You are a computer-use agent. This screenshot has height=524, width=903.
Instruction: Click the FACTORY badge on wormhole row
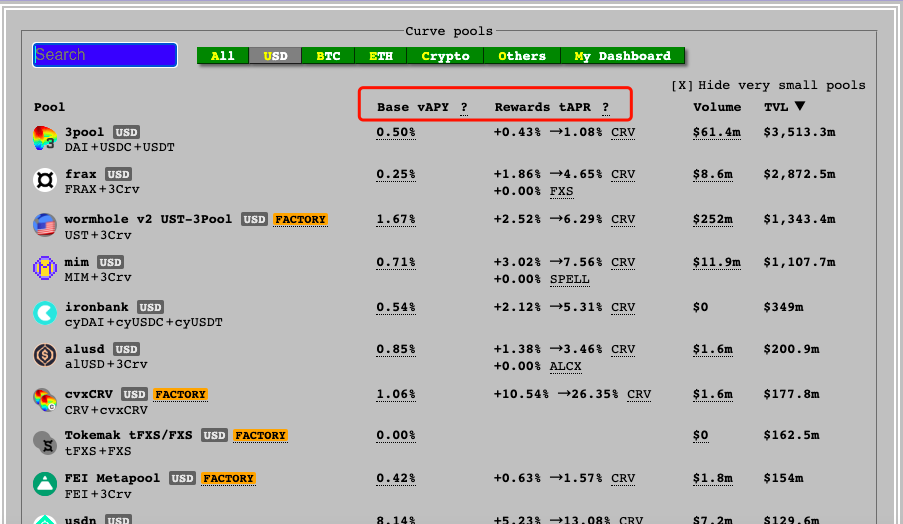pyautogui.click(x=301, y=219)
